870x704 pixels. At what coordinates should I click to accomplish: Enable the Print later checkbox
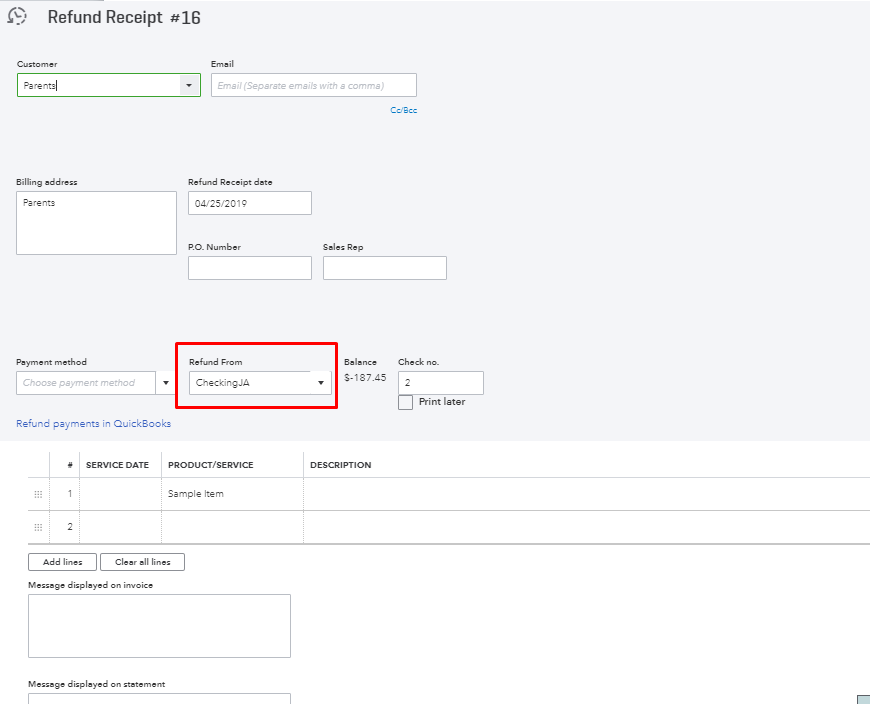pos(406,402)
